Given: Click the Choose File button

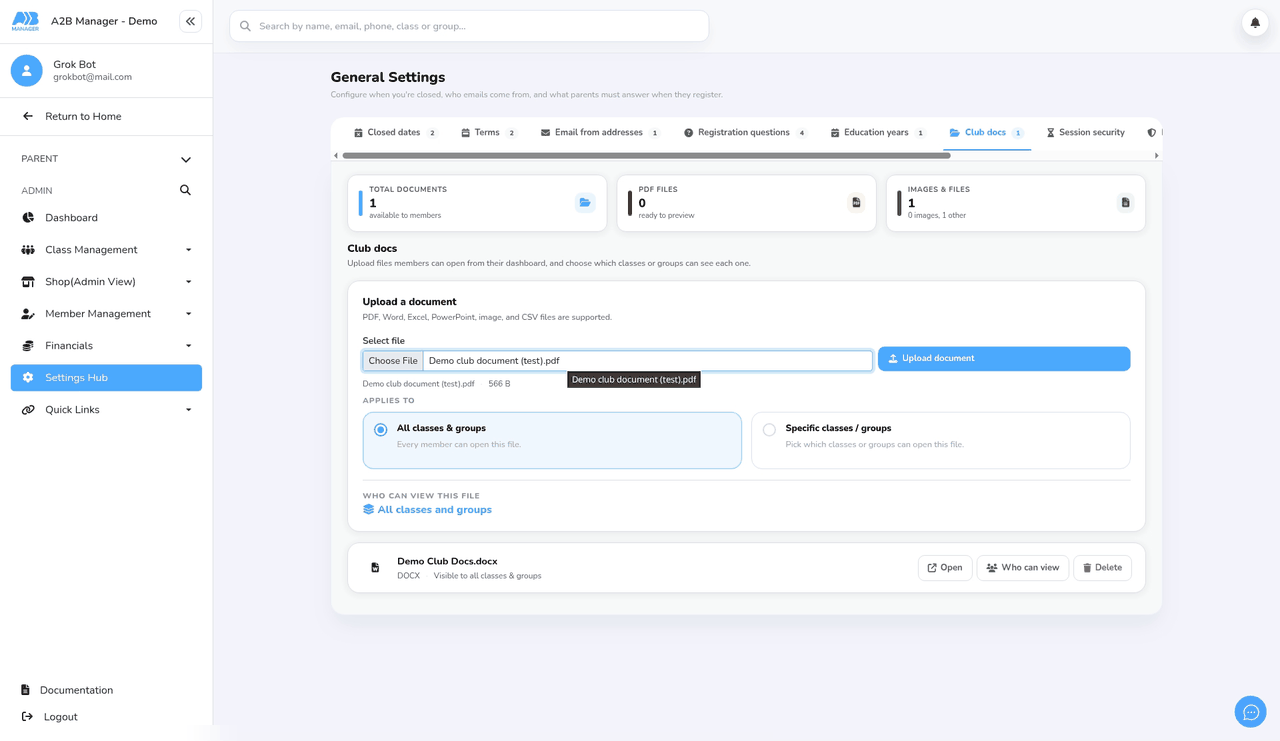Looking at the screenshot, I should [x=393, y=361].
